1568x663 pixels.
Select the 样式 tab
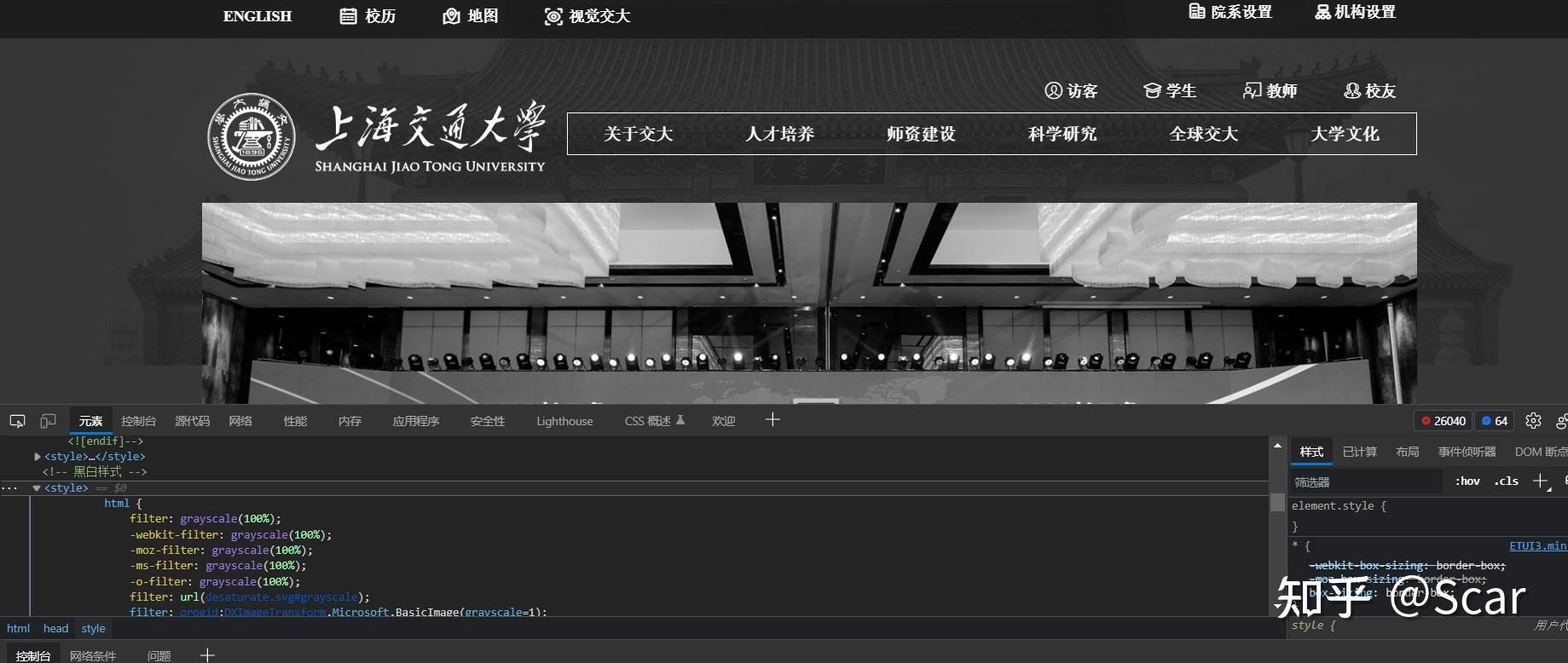(1311, 452)
